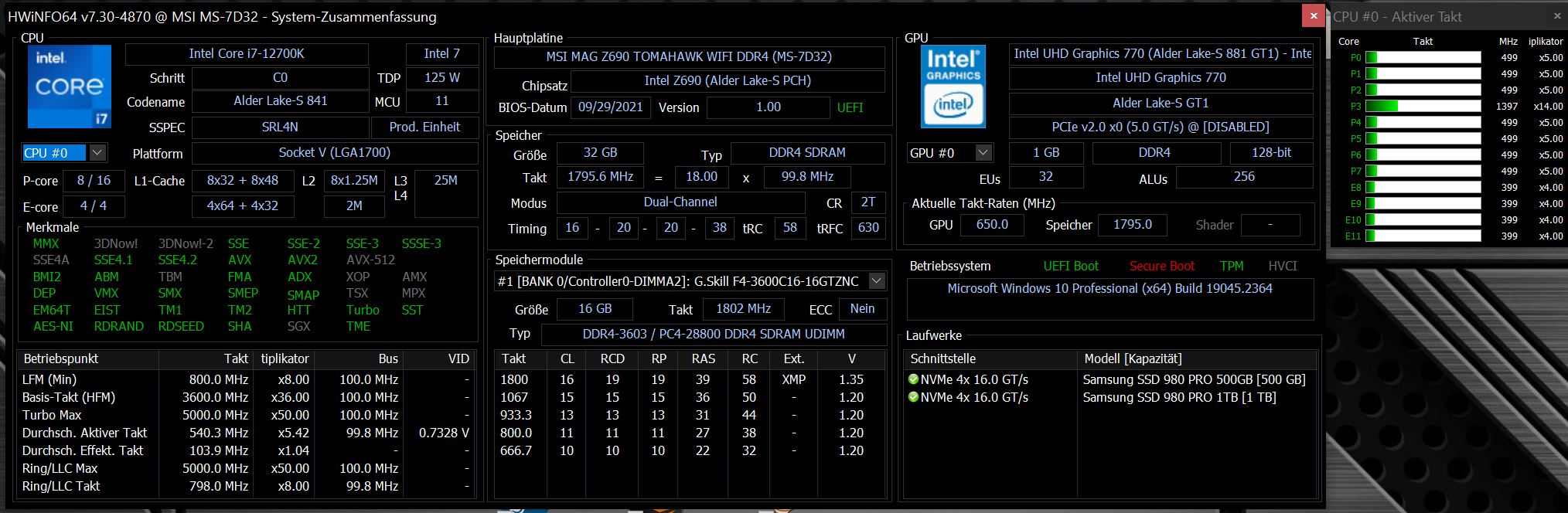This screenshot has width=1568, height=513.
Task: Click the Samsung SSD 980 PRO 1TB entry
Action: (1179, 397)
